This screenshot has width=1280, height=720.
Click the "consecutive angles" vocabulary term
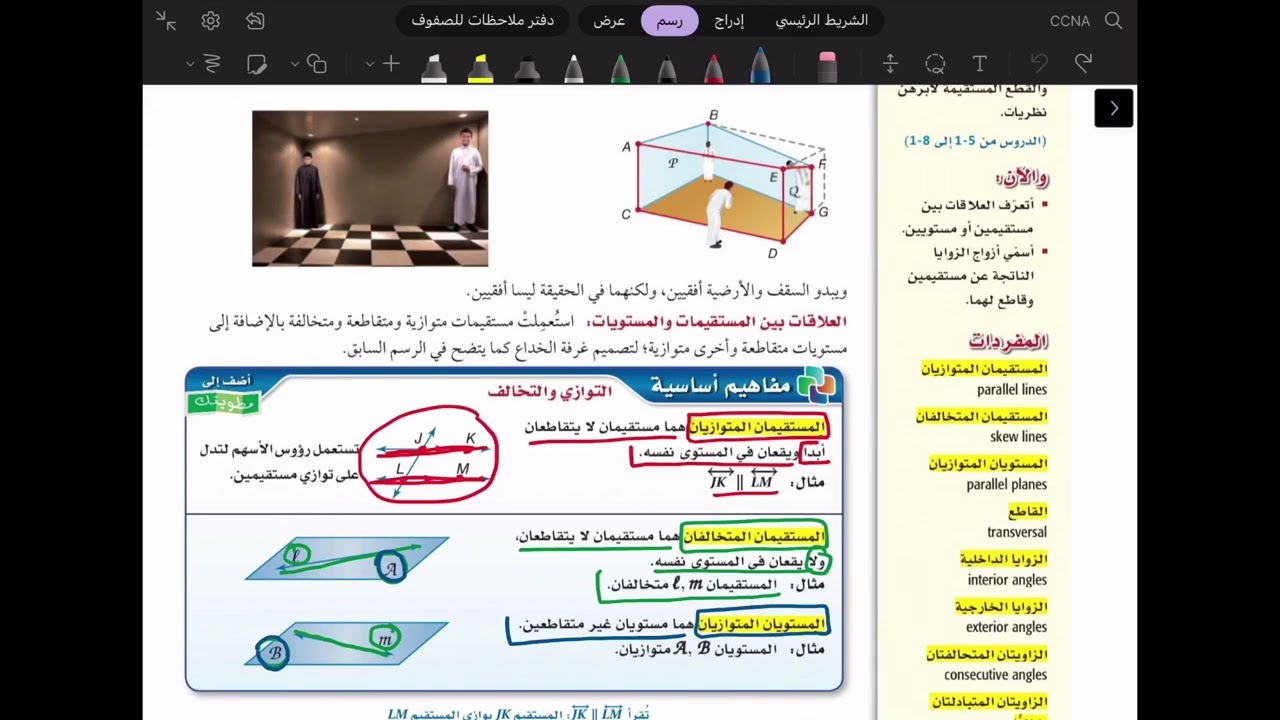pyautogui.click(x=996, y=675)
